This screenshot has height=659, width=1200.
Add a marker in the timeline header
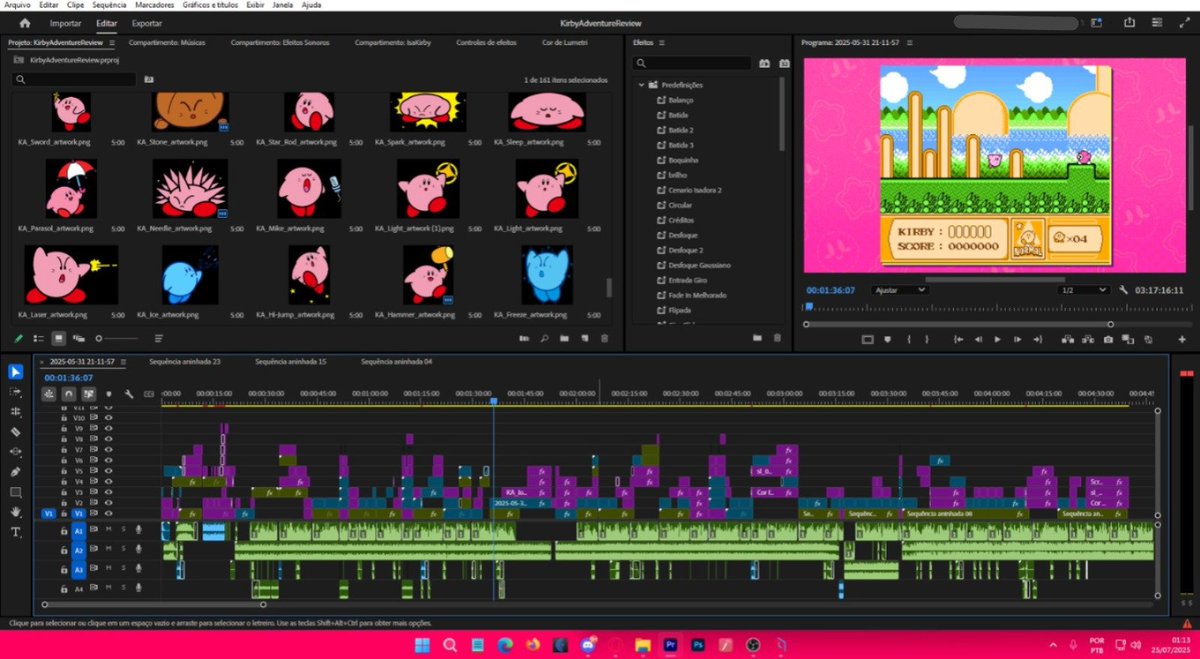109,394
